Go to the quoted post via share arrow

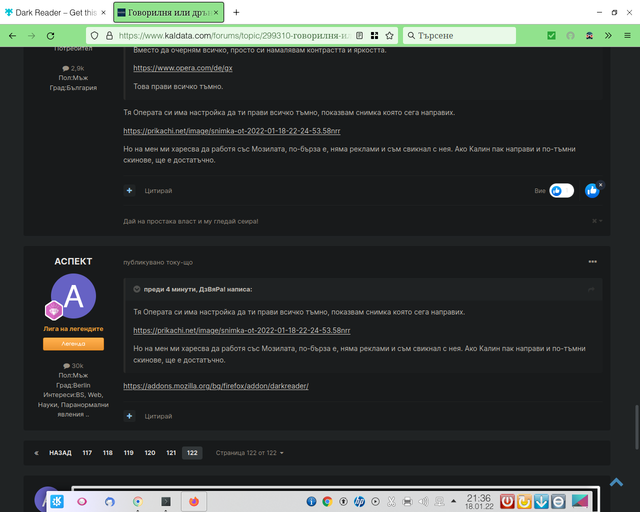pyautogui.click(x=591, y=289)
